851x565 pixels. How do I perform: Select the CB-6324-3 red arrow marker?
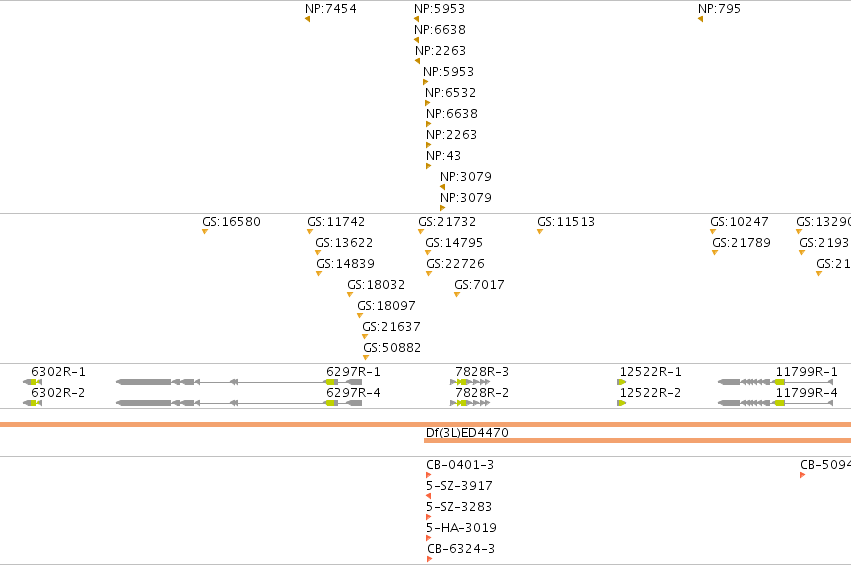click(x=430, y=559)
